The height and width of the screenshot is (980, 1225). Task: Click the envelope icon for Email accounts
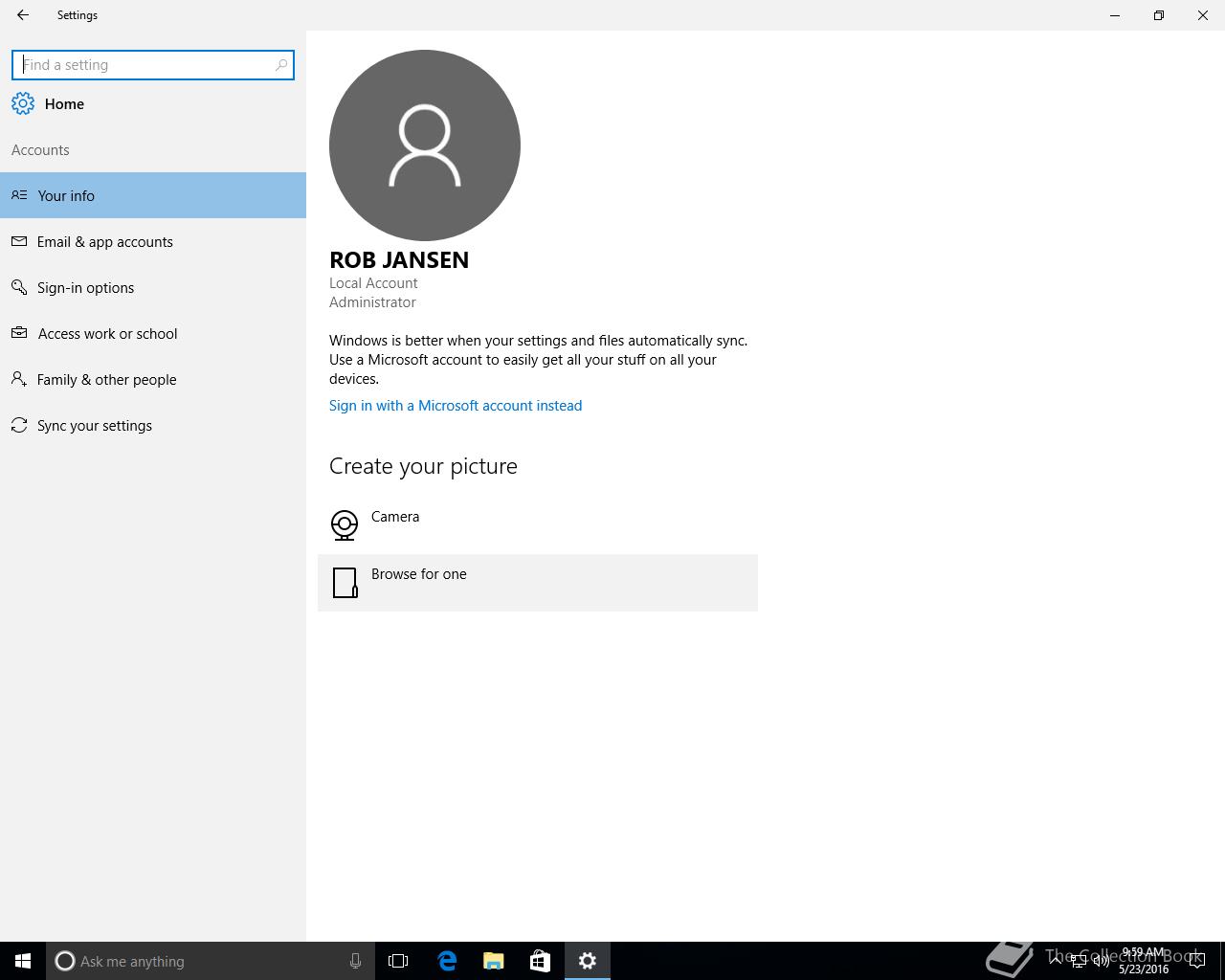19,241
